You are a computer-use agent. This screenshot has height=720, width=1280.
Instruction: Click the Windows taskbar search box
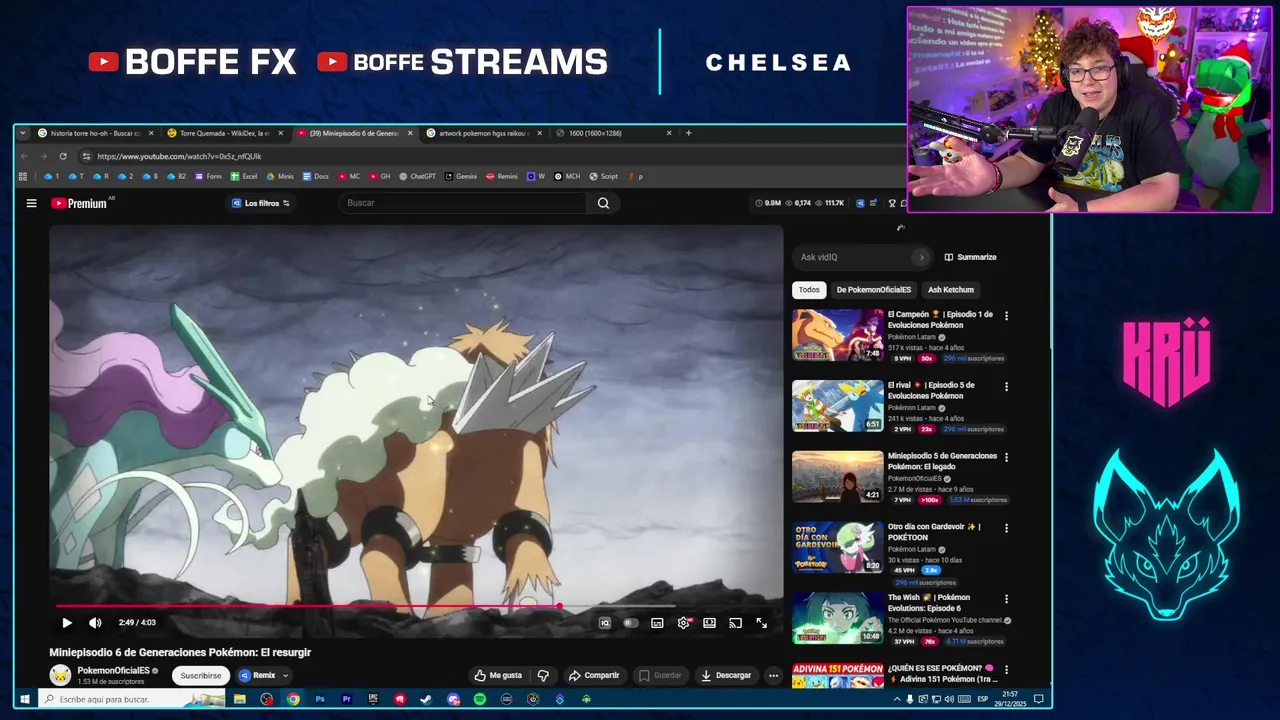[x=130, y=699]
